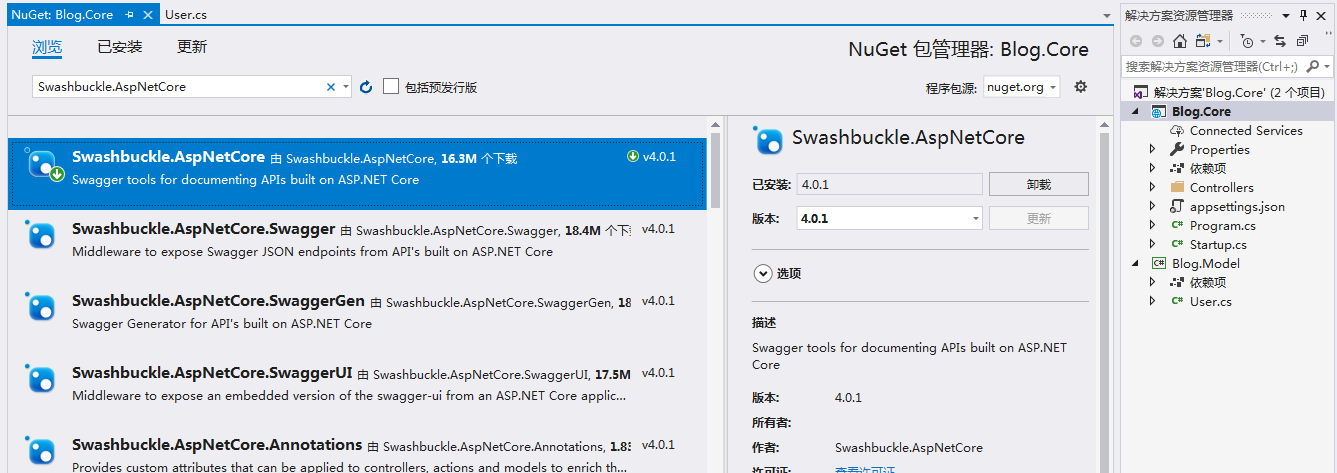Screen dimensions: 1337x473
Task: Select the Swashbuckle.AspNetCore.Annotations package row
Action: 357,452
